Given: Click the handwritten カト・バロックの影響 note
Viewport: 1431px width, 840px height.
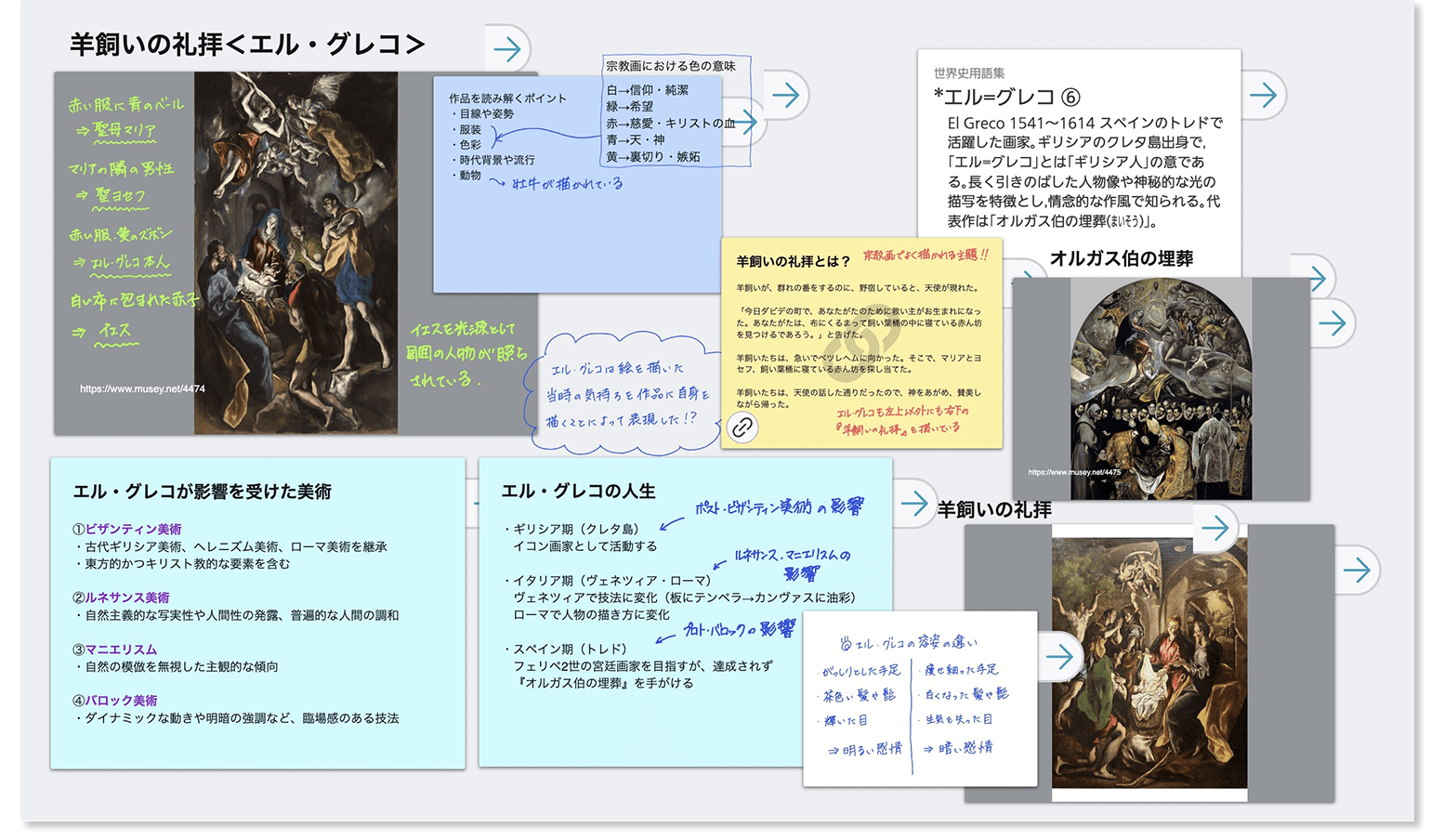Looking at the screenshot, I should [x=740, y=629].
